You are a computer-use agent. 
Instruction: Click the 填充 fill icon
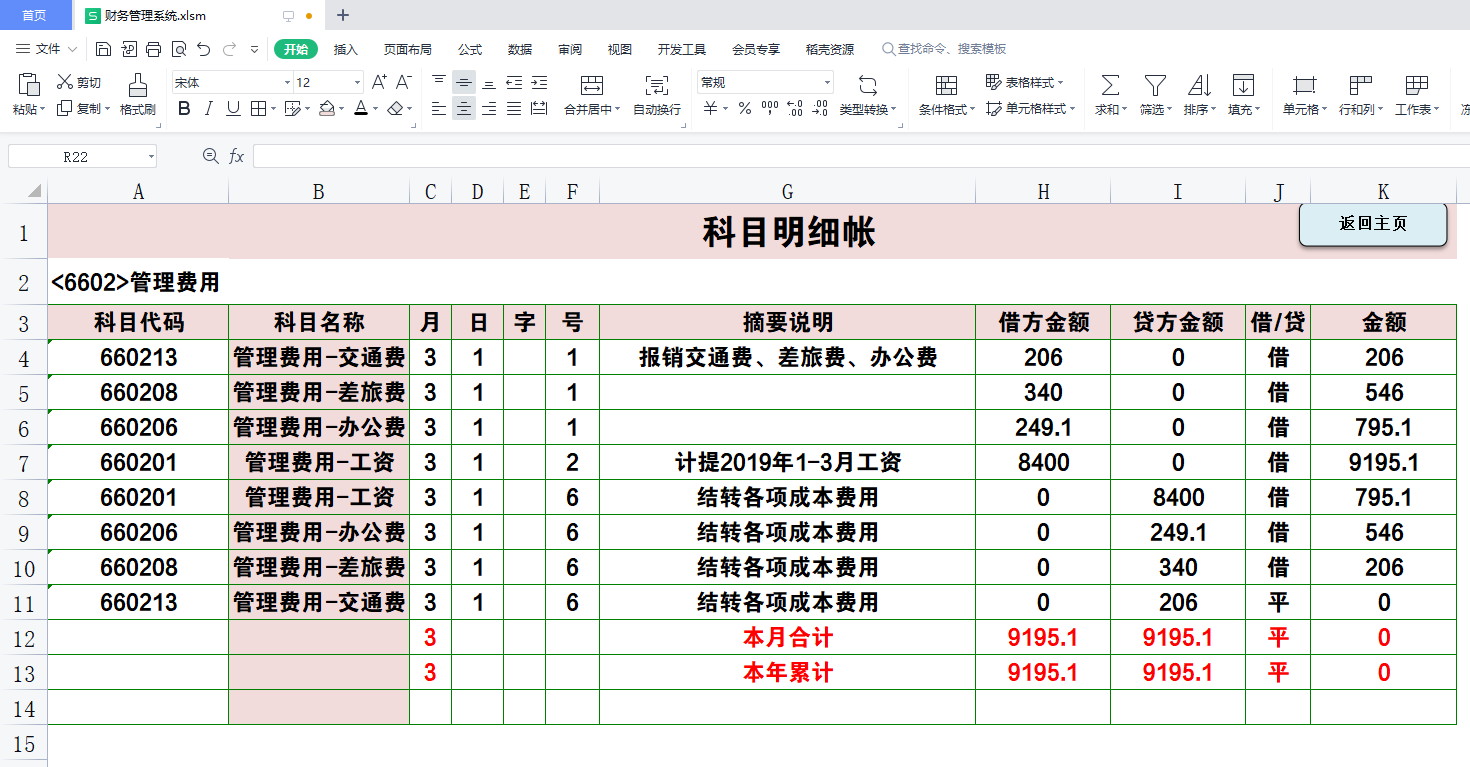(x=1243, y=87)
